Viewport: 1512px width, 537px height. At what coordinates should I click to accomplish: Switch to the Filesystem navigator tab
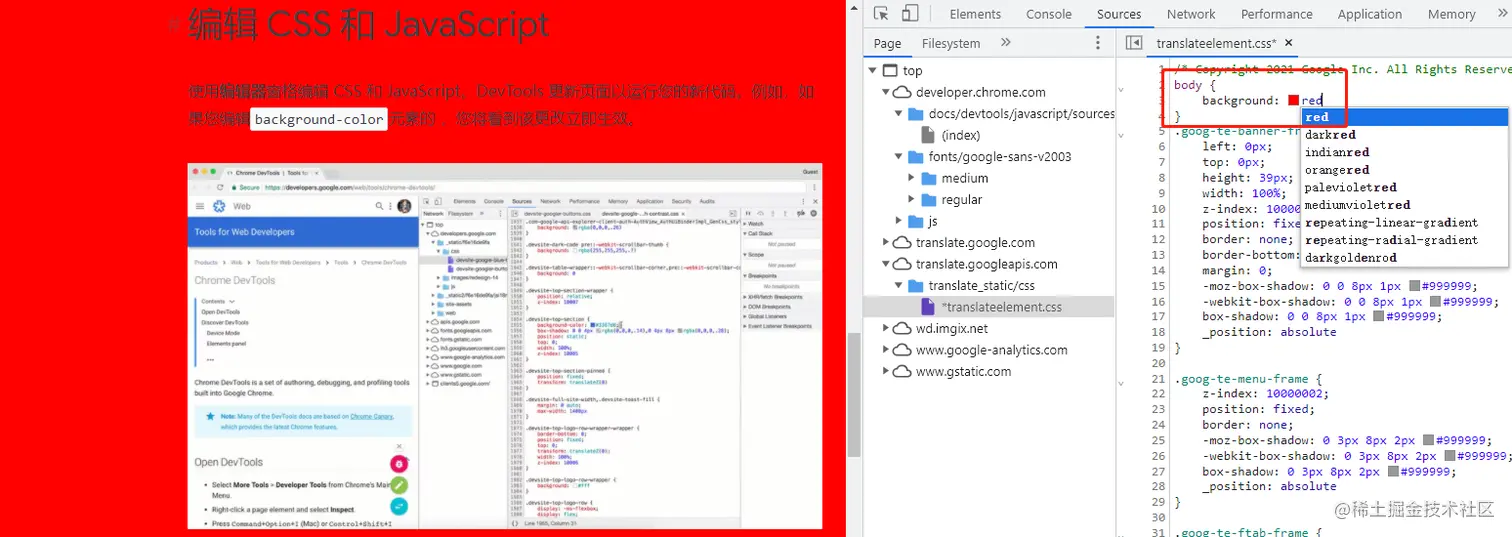click(951, 43)
